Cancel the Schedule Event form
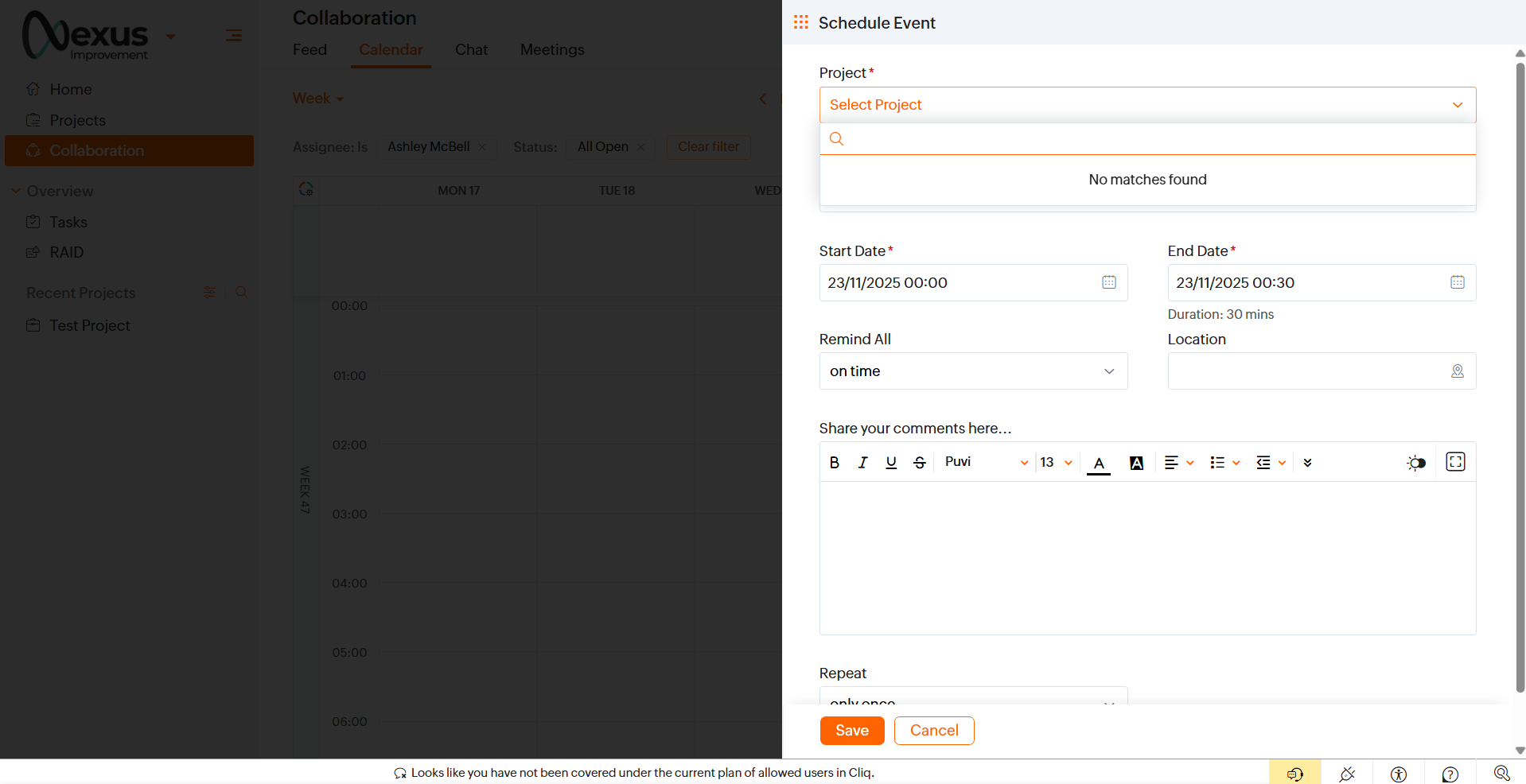 (934, 731)
